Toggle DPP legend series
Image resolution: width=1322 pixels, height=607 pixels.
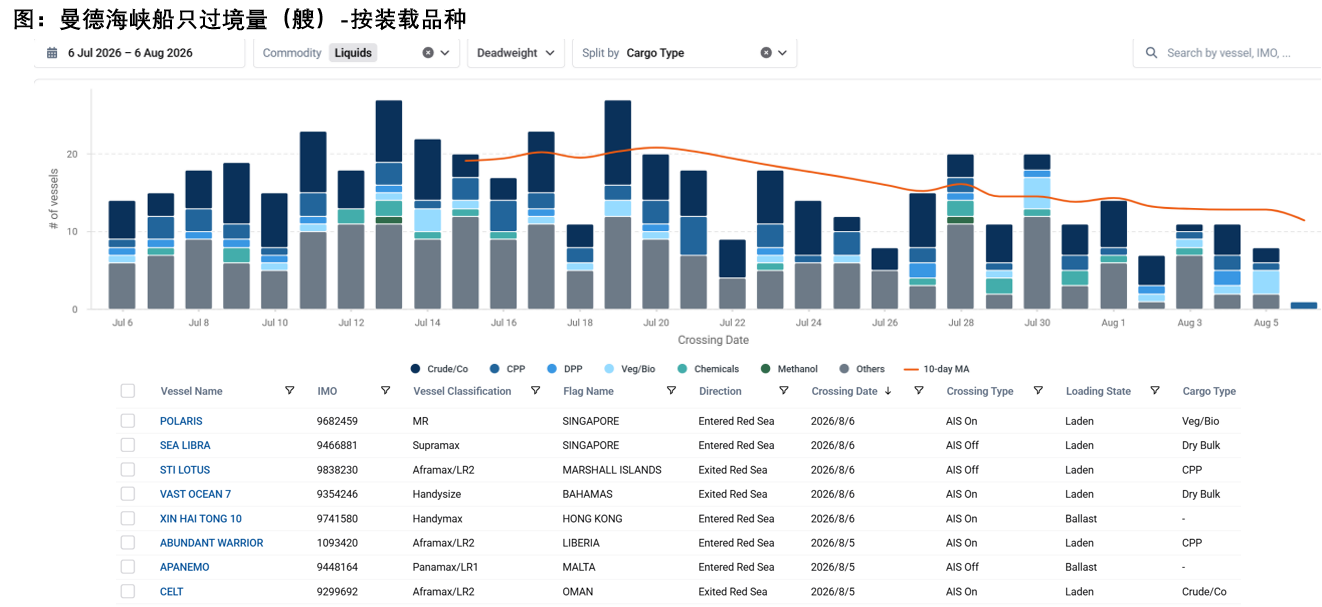pyautogui.click(x=564, y=369)
